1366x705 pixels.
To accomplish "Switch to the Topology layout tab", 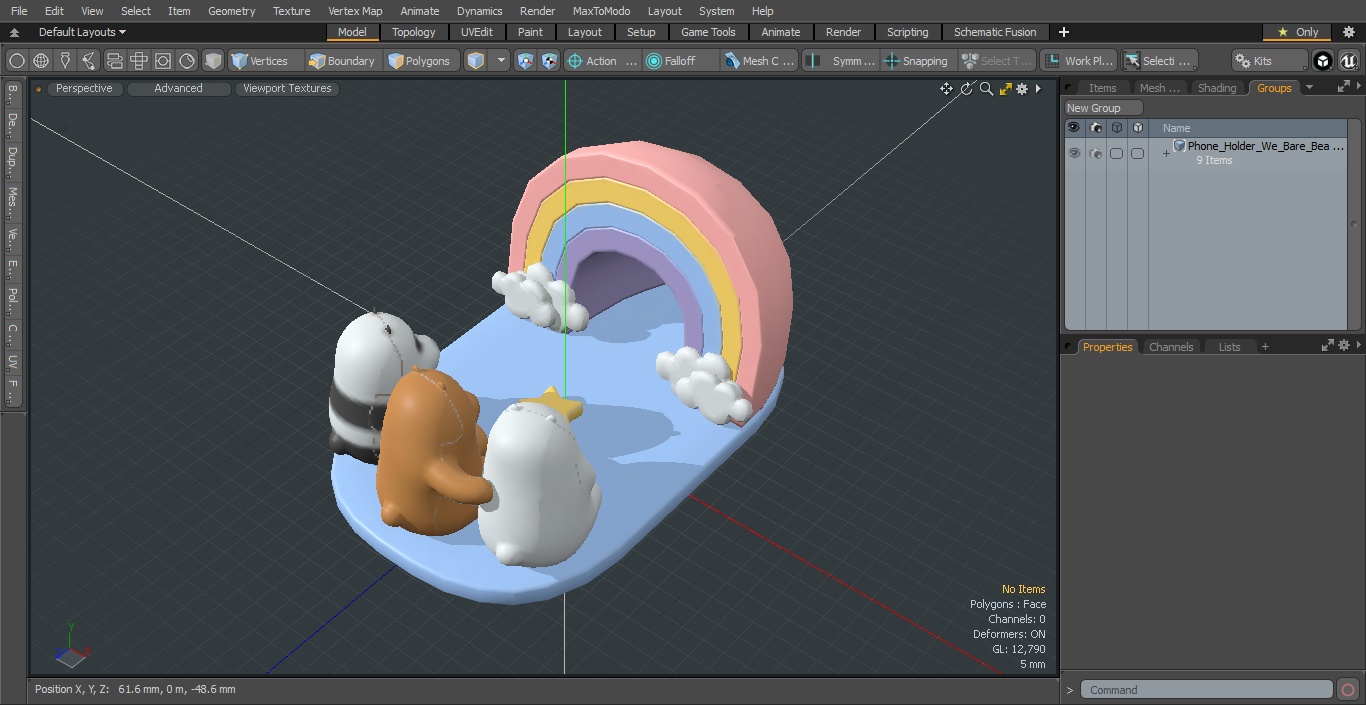I will [x=413, y=32].
